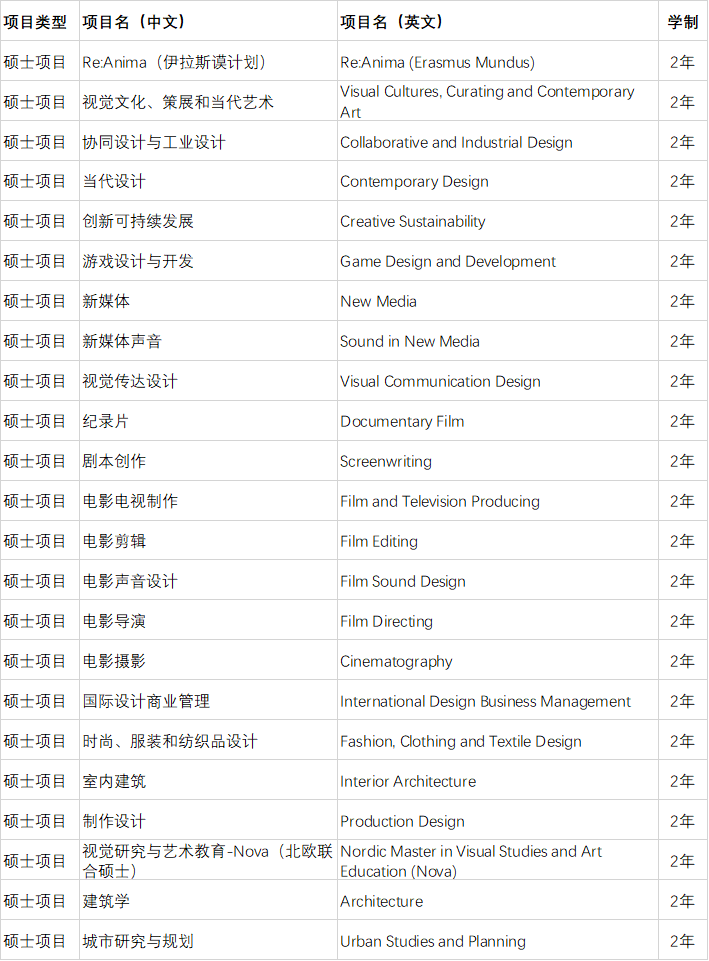Click the cell 'Re:Anima（伊拉斯谟计划）'
709x961 pixels.
(208, 61)
